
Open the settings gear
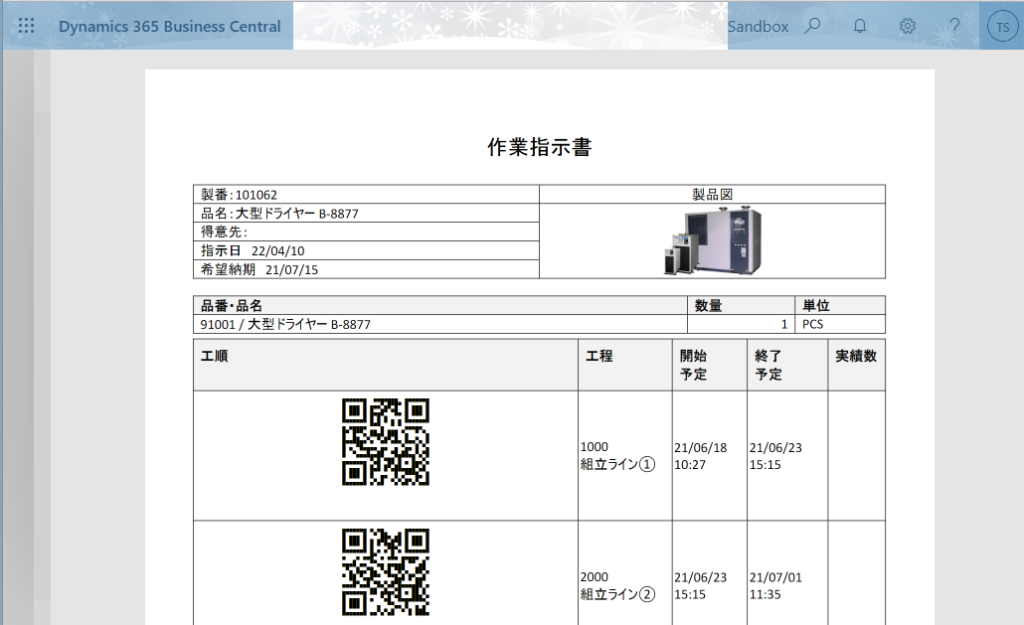point(907,25)
